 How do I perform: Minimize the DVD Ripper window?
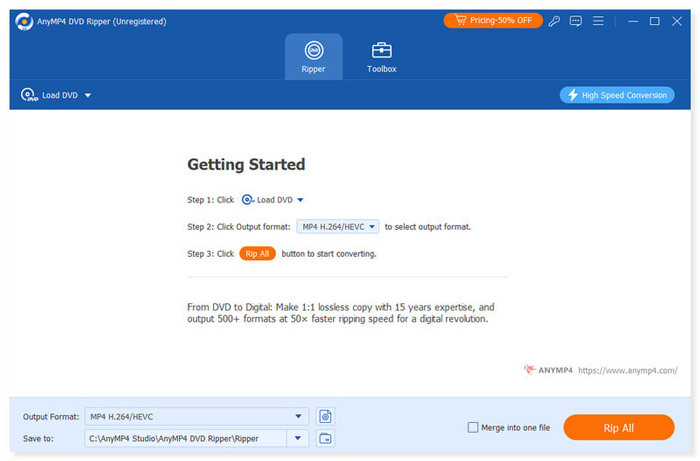point(633,21)
